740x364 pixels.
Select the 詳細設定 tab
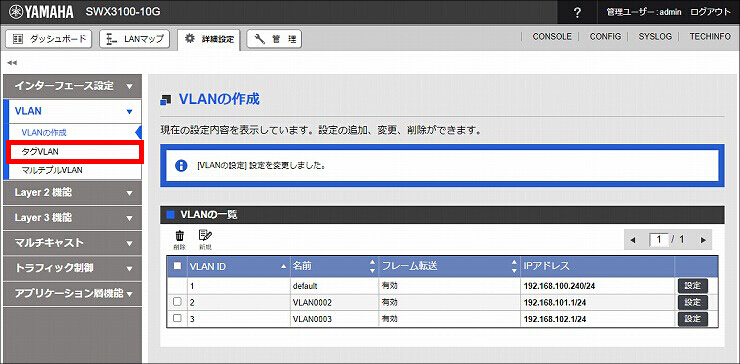click(209, 39)
